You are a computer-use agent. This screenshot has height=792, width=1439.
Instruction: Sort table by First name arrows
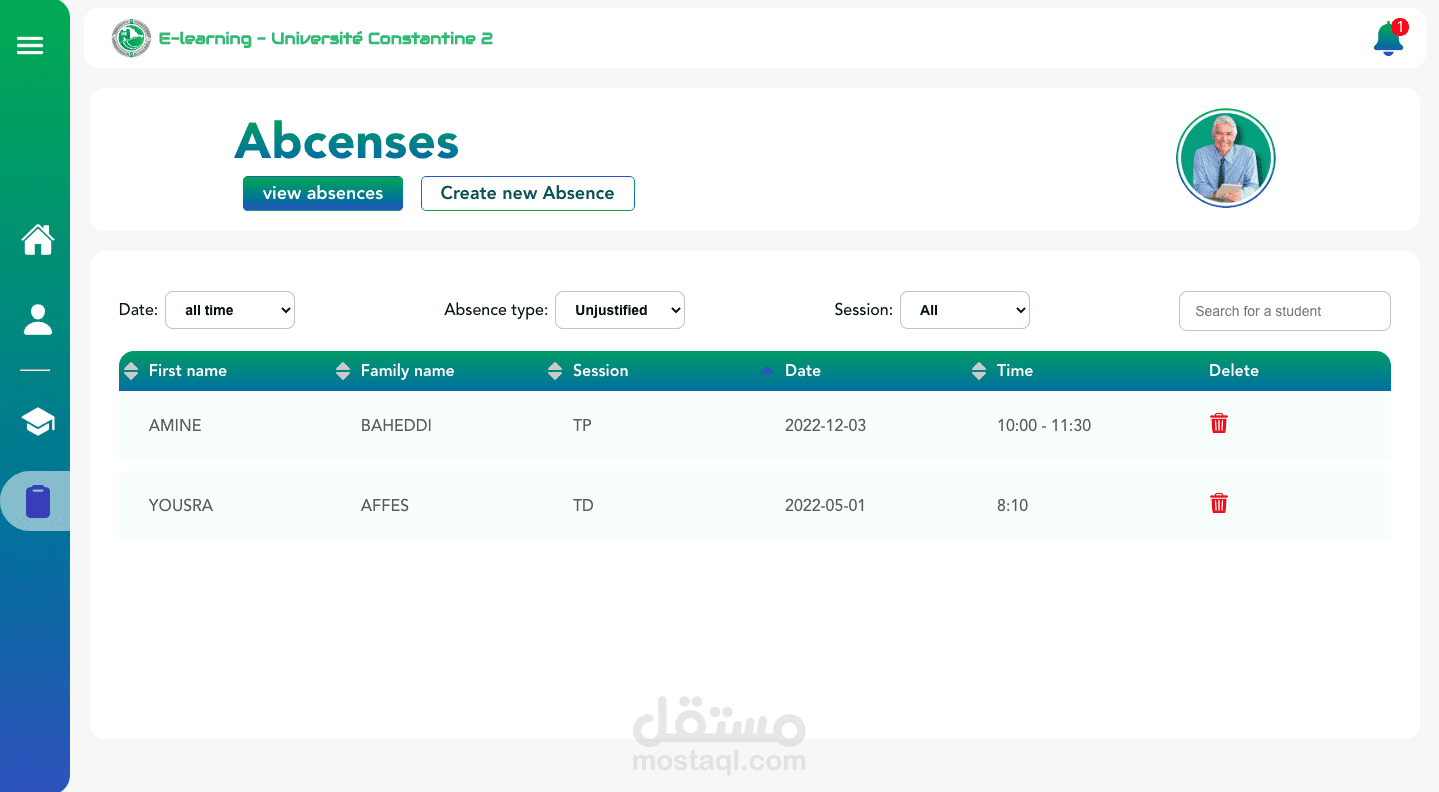point(131,371)
